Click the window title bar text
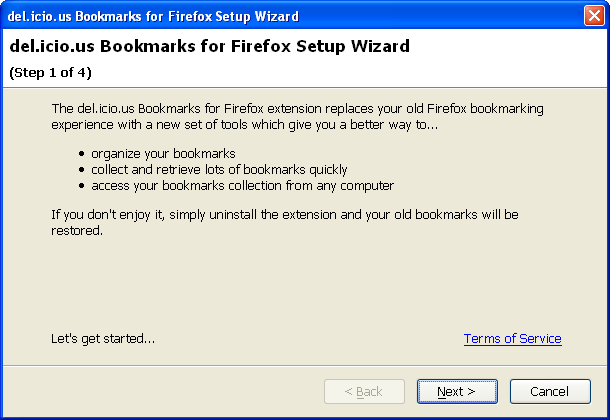Image resolution: width=610 pixels, height=420 pixels. point(153,16)
